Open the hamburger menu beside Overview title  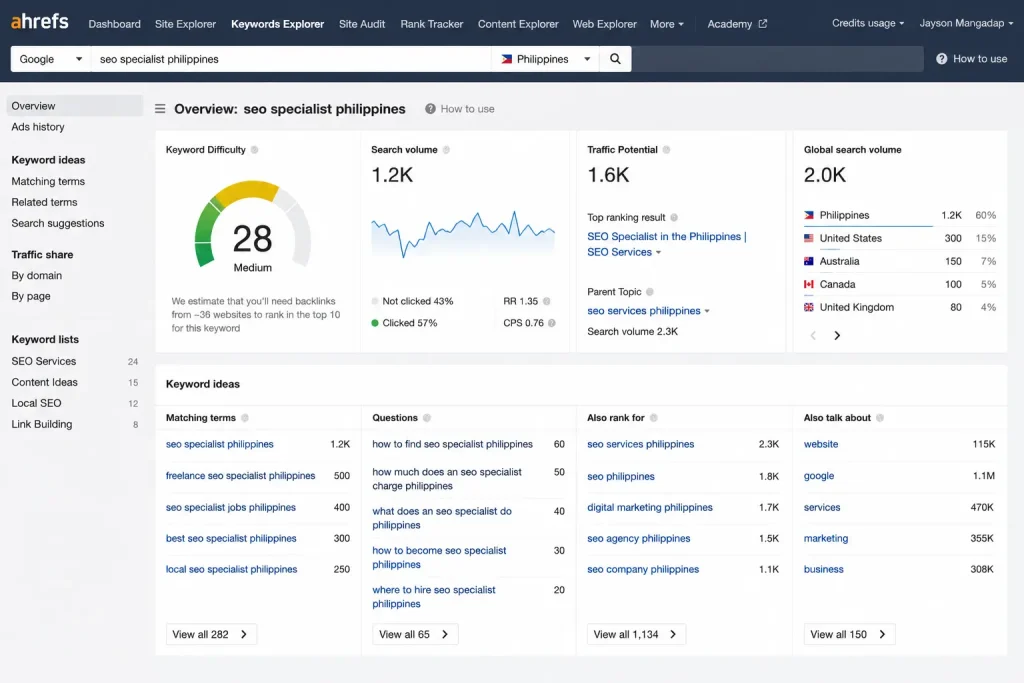click(x=160, y=109)
